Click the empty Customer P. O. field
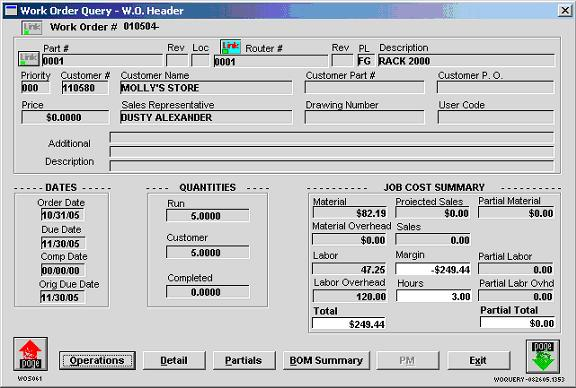Image resolution: width=576 pixels, height=388 pixels. point(496,87)
